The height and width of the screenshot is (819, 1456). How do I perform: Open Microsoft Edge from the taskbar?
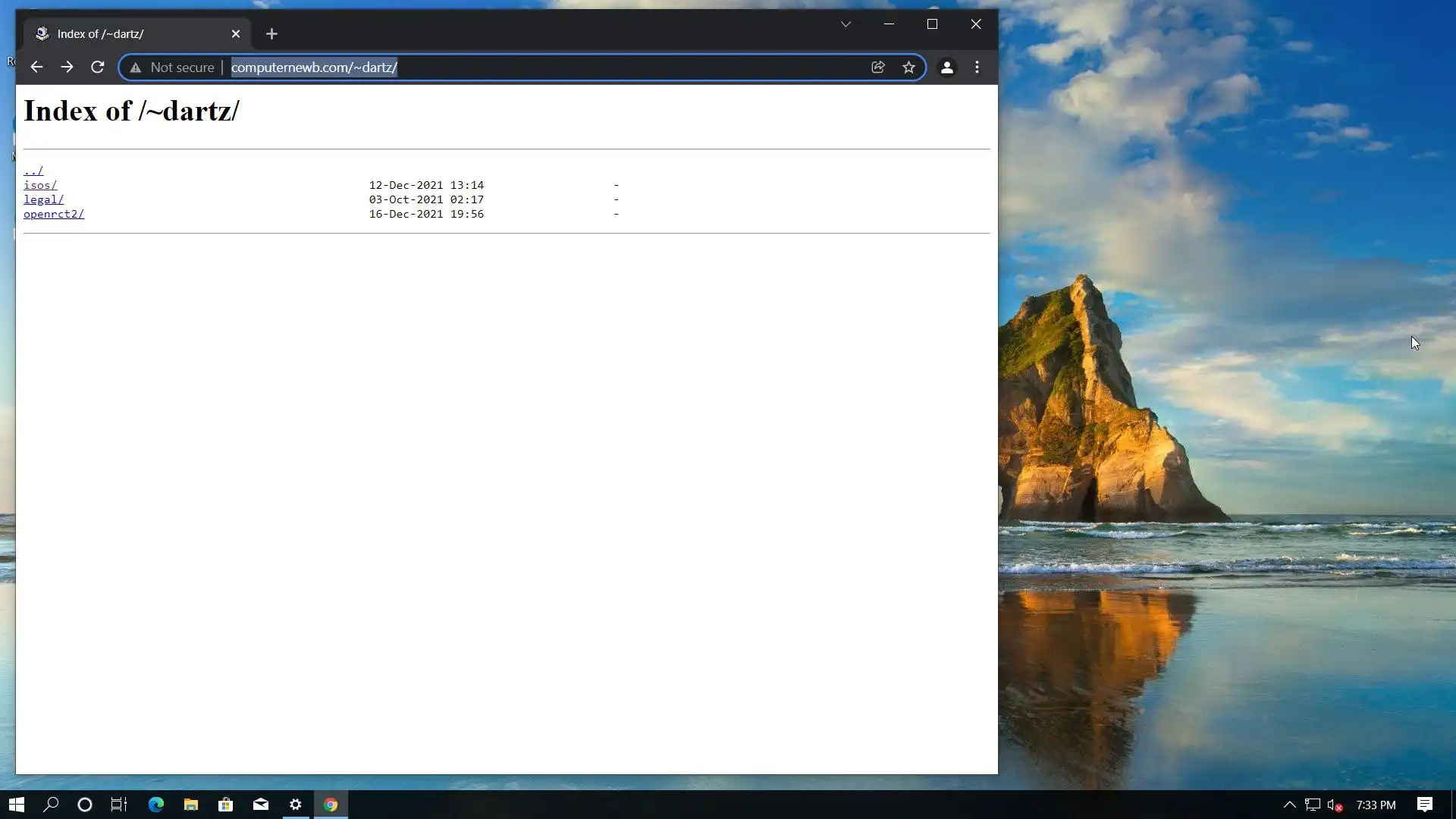point(155,805)
